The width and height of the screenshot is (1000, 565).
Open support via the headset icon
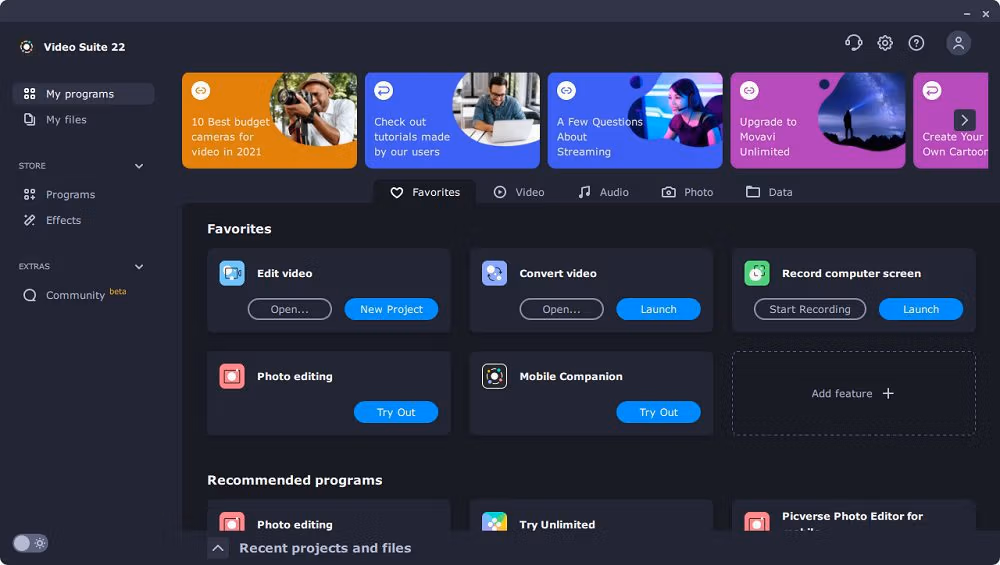(x=853, y=43)
